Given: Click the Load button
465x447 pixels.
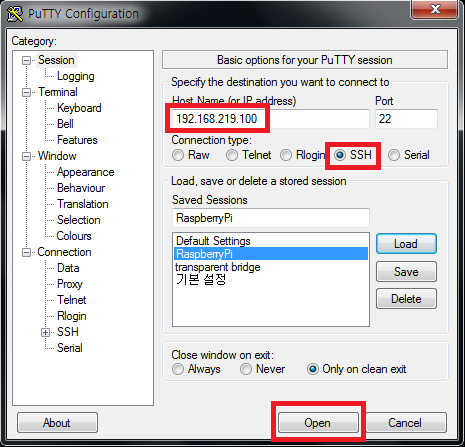Looking at the screenshot, I should click(x=406, y=244).
